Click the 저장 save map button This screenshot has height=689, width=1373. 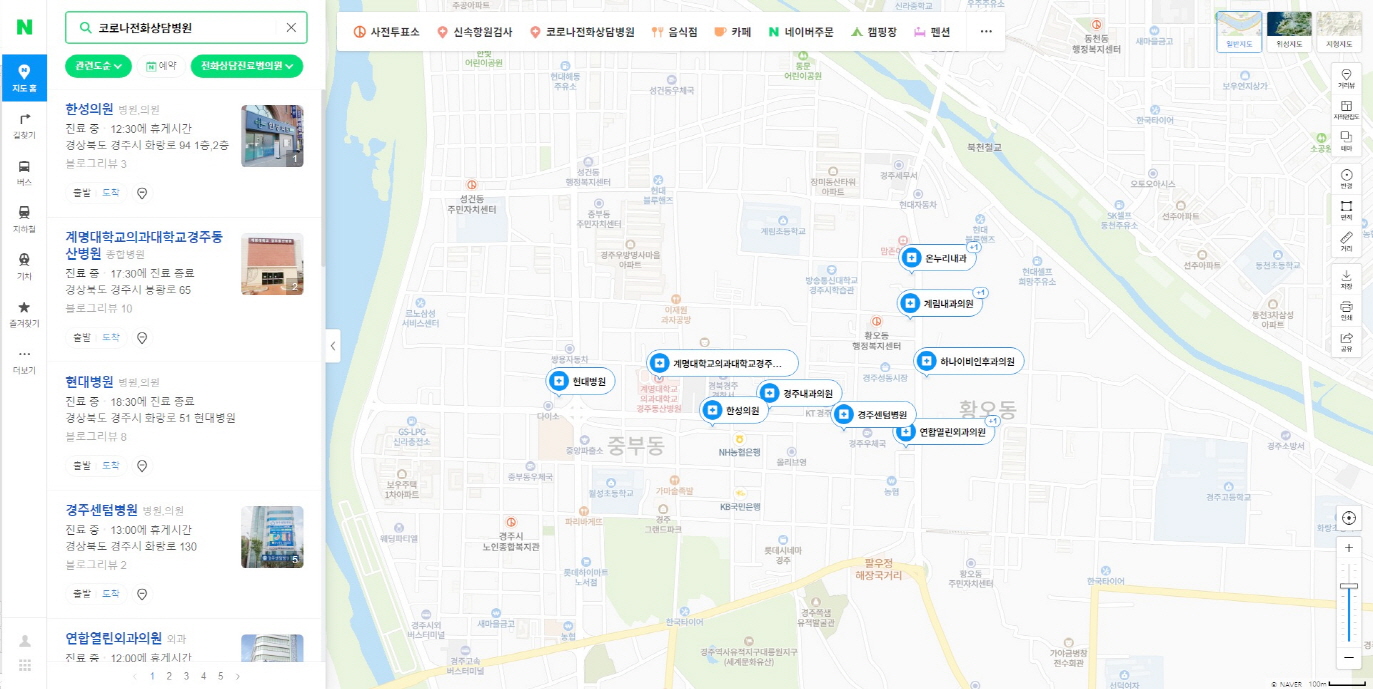[x=1346, y=279]
